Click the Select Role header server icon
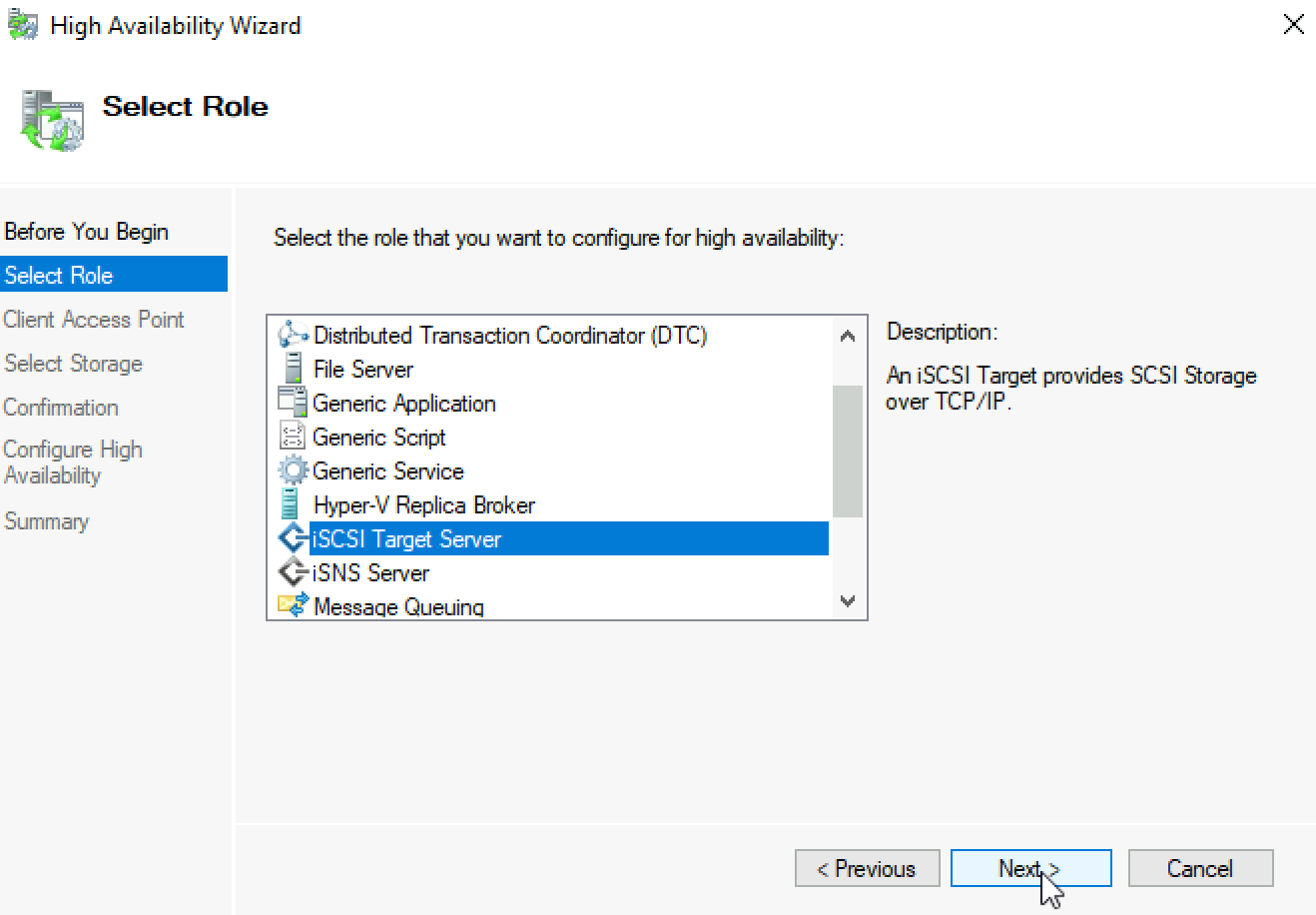The width and height of the screenshot is (1316, 915). [52, 122]
